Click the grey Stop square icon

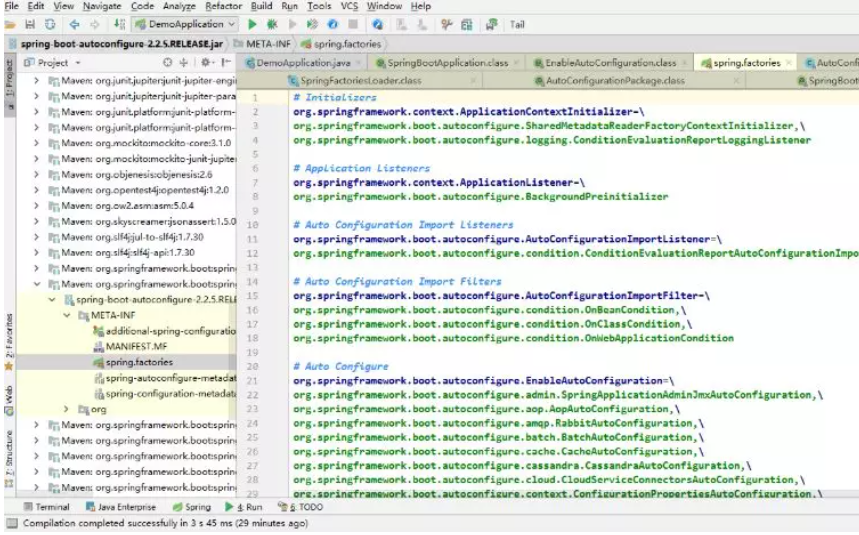353,25
